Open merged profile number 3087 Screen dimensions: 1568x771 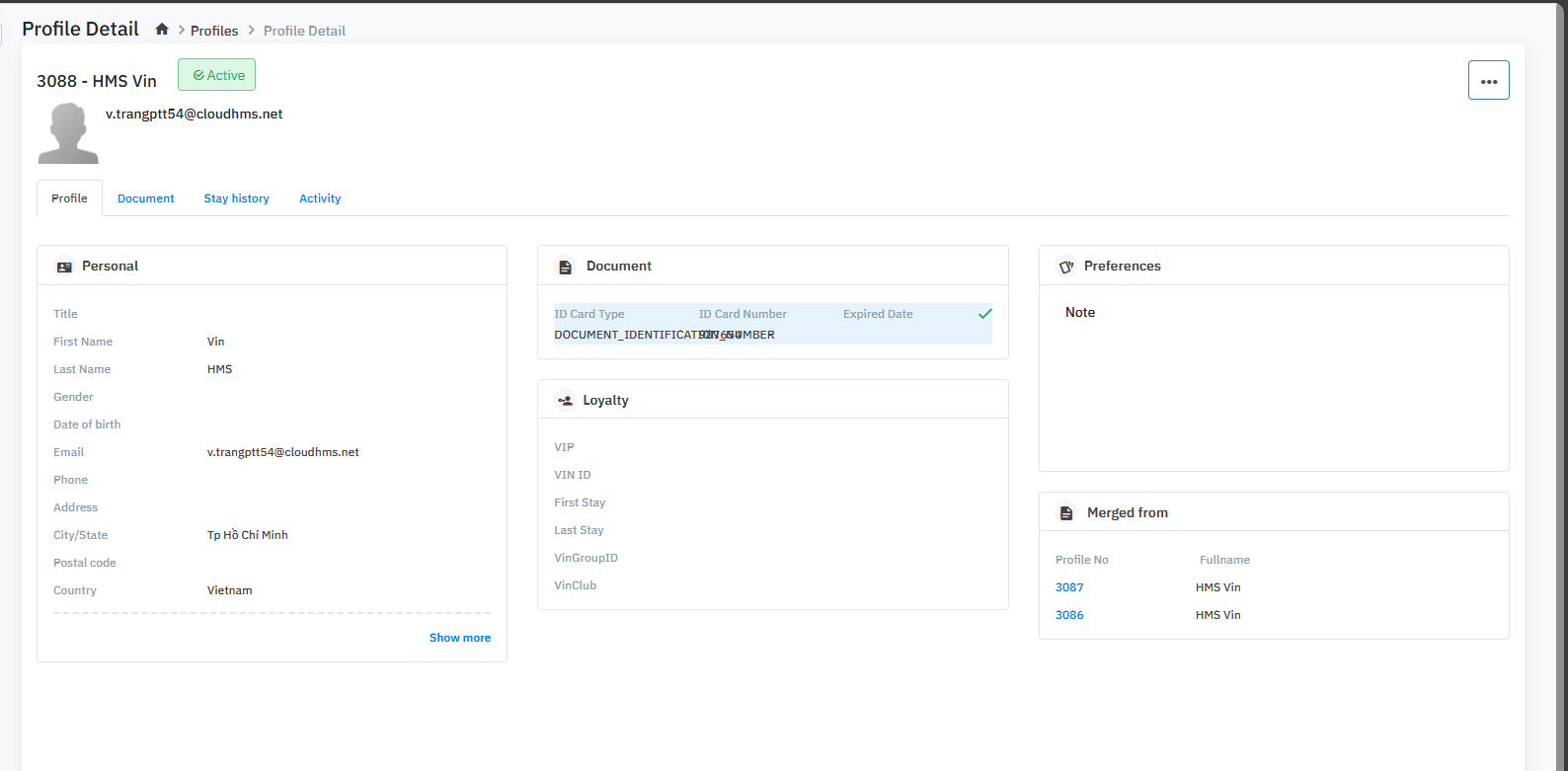click(x=1069, y=587)
